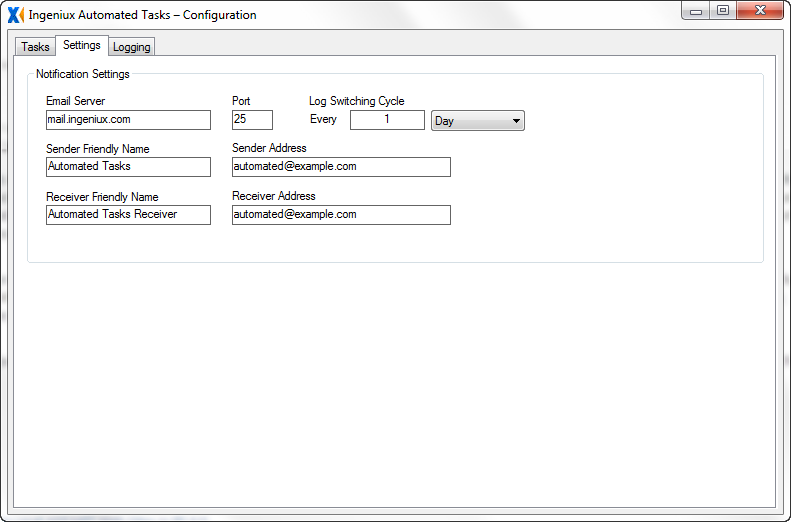Click the Log Switching Cycle number field
791x522 pixels.
pos(387,120)
